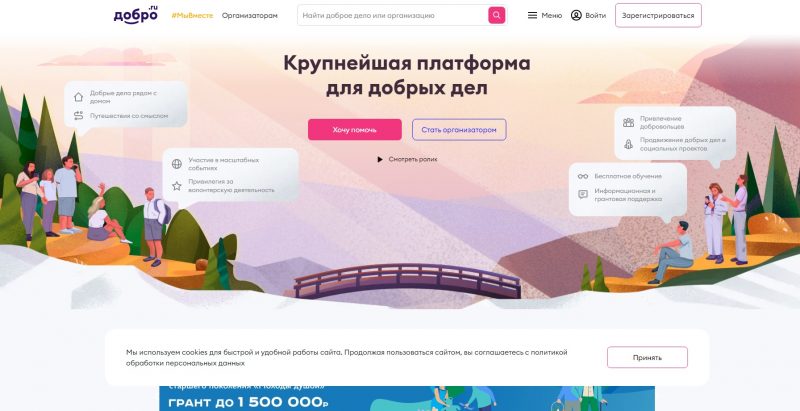Click the pink search magnifier button
800x411 pixels.
496,15
